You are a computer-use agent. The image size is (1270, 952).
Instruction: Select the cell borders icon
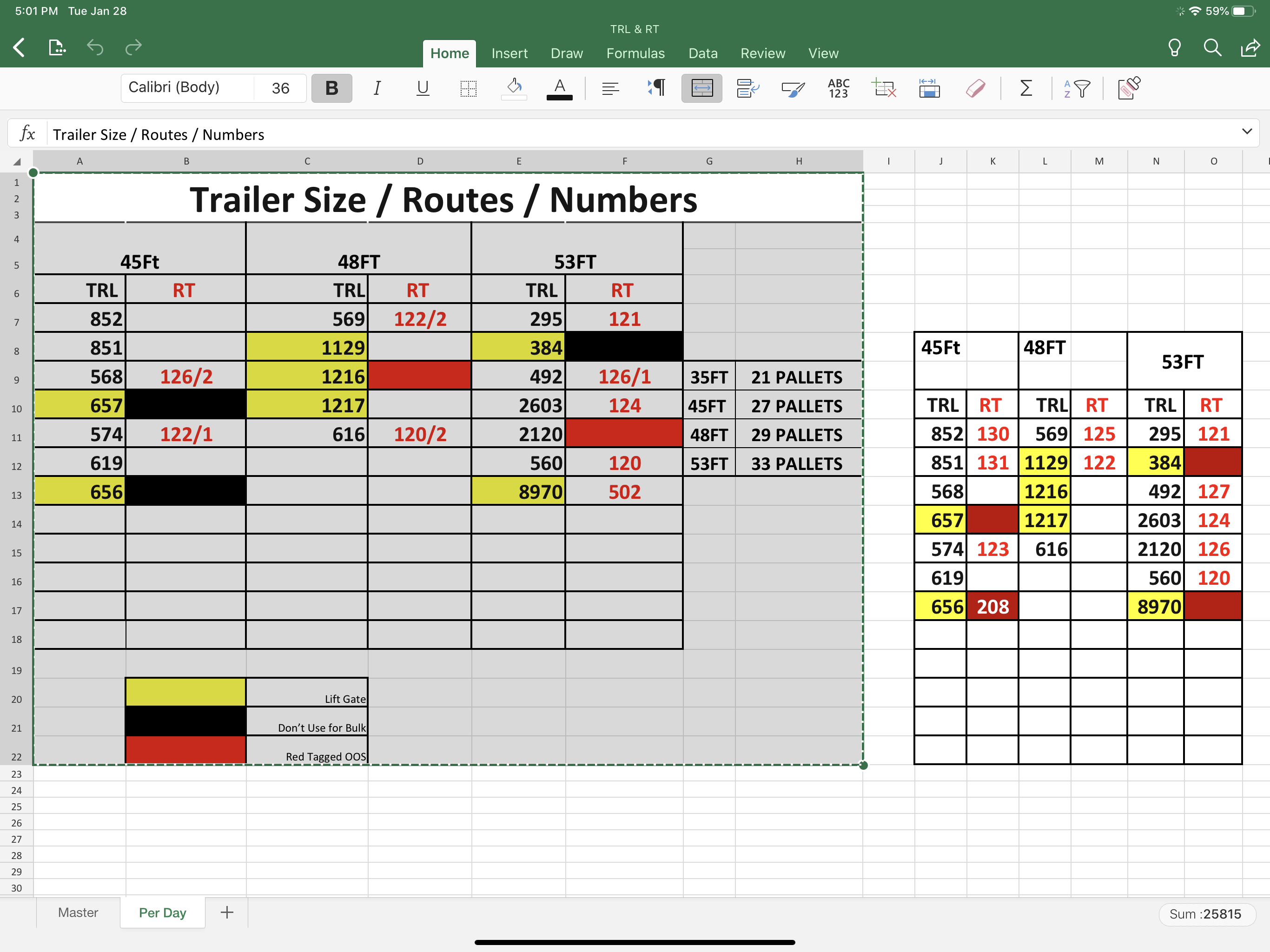[x=469, y=88]
